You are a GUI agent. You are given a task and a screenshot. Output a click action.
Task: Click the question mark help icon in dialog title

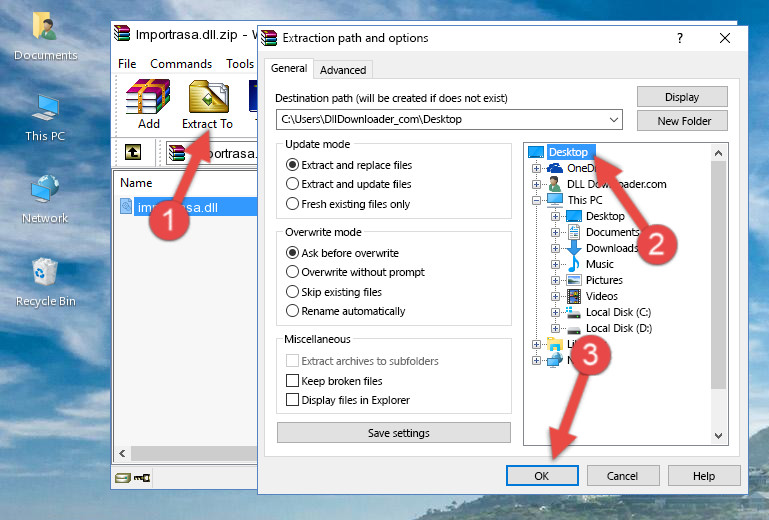click(x=680, y=38)
